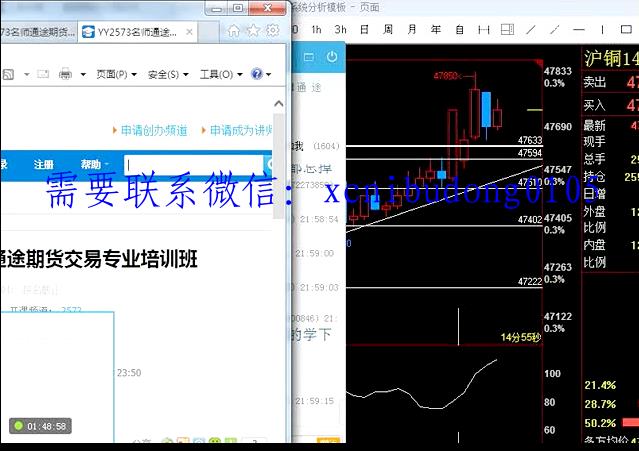This screenshot has width=639, height=451.
Task: Click the large blue candlestick near the top
Action: tap(486, 110)
